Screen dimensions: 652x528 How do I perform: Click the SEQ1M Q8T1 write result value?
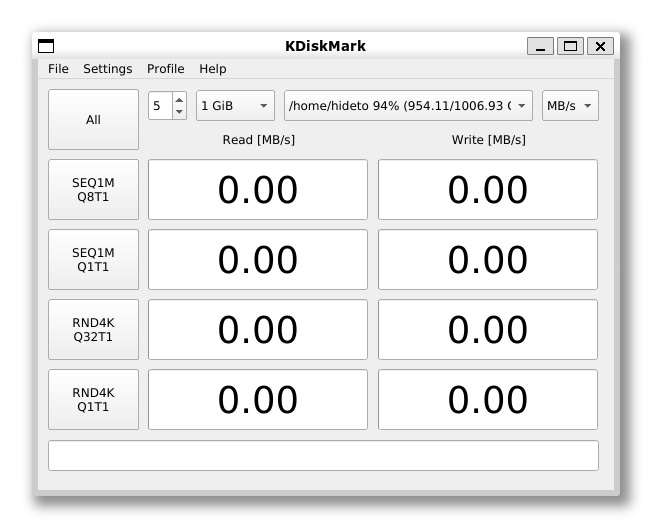click(x=488, y=190)
